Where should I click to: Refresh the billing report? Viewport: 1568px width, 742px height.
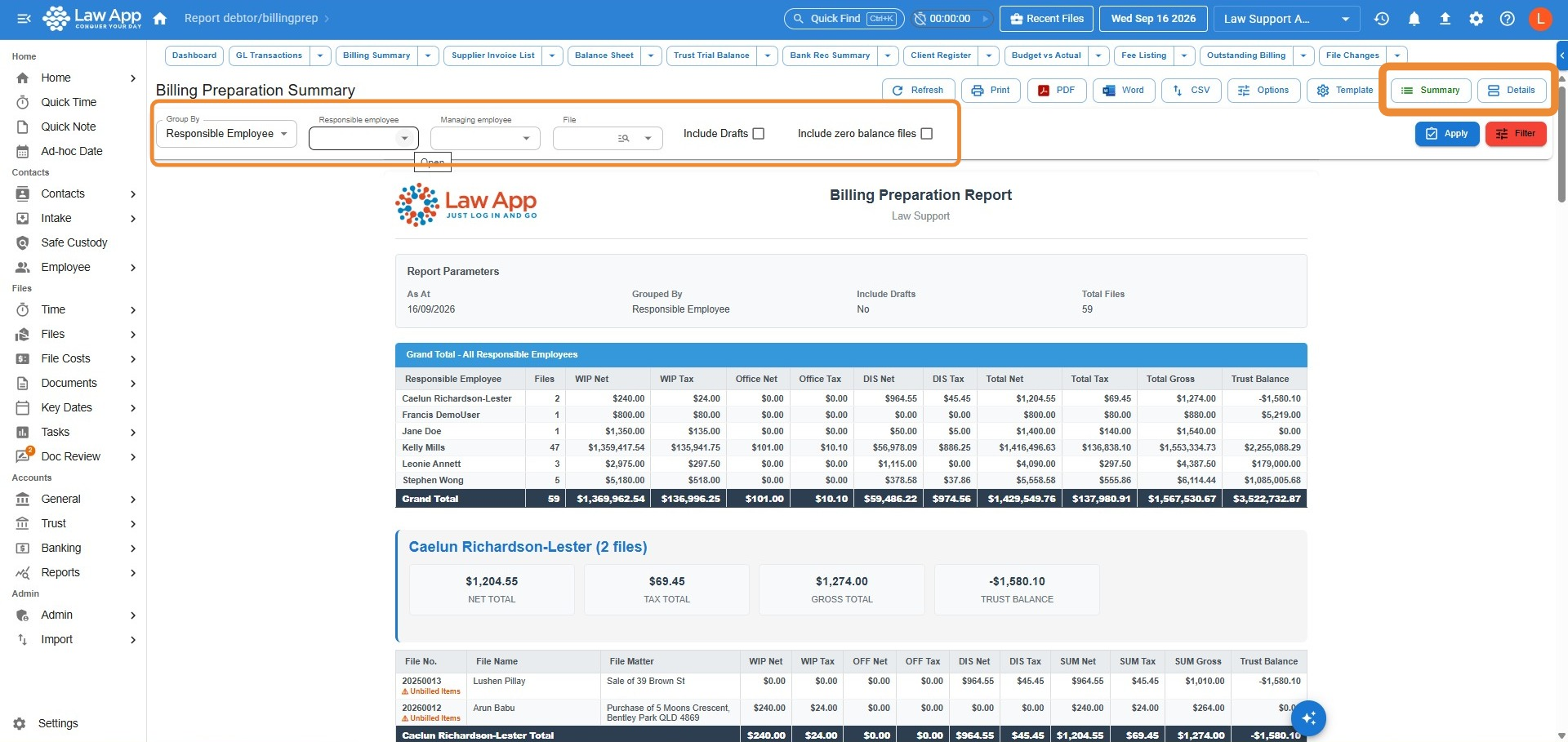click(x=918, y=91)
